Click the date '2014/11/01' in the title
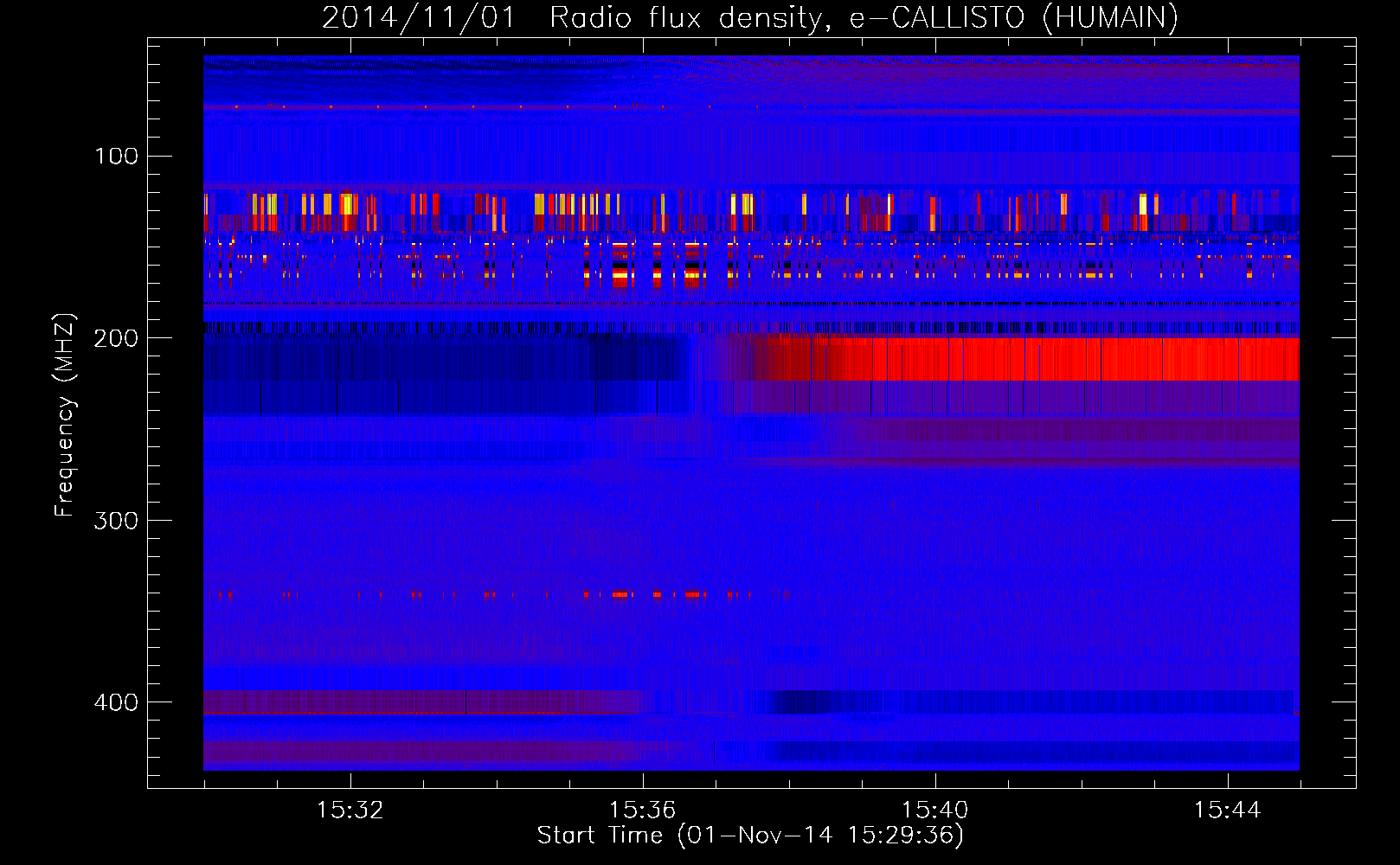 419,17
